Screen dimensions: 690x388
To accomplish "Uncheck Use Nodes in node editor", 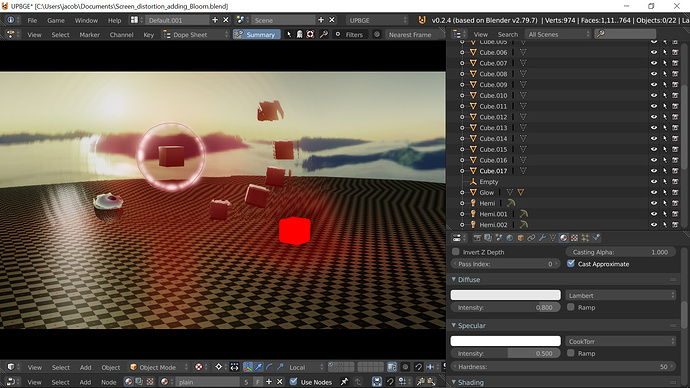I will (x=294, y=382).
